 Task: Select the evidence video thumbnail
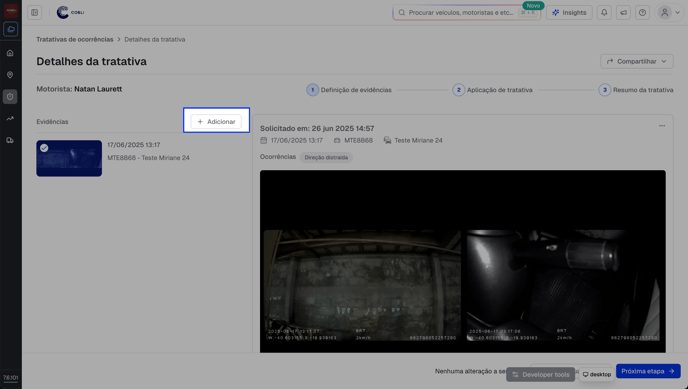[x=69, y=158]
